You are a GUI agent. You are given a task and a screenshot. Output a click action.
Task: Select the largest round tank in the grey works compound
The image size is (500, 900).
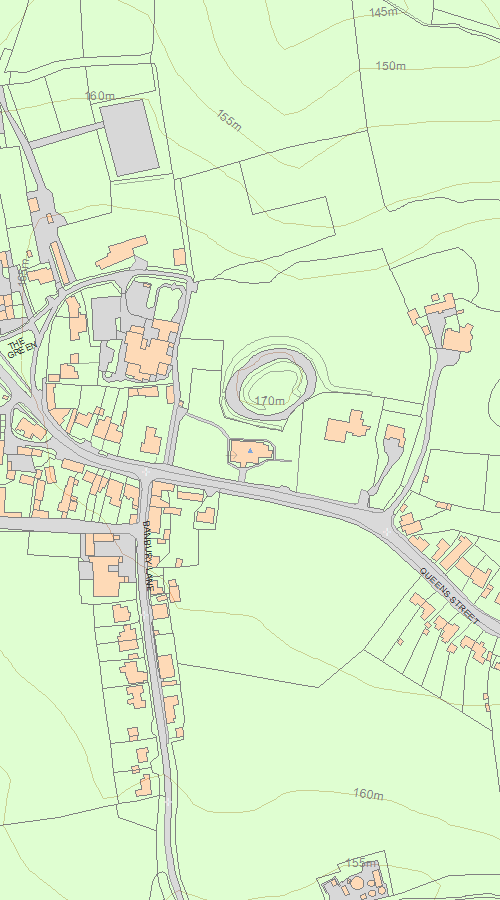pyautogui.click(x=357, y=883)
